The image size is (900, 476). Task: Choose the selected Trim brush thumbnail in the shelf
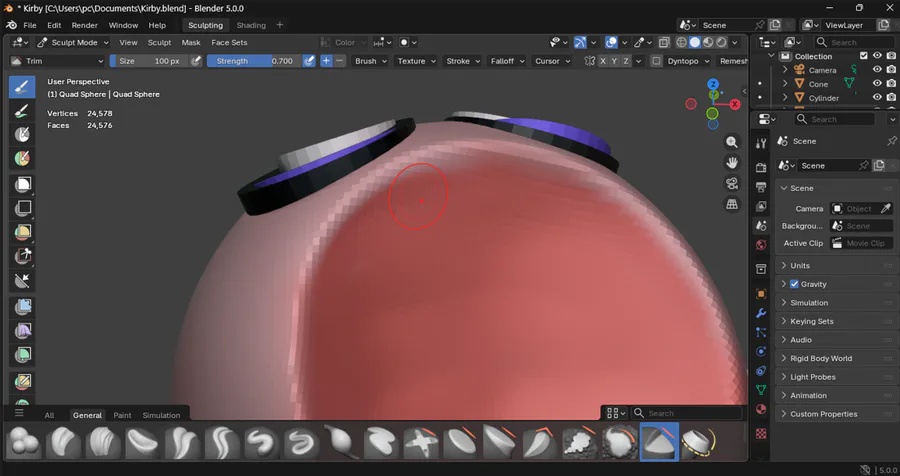coord(660,442)
